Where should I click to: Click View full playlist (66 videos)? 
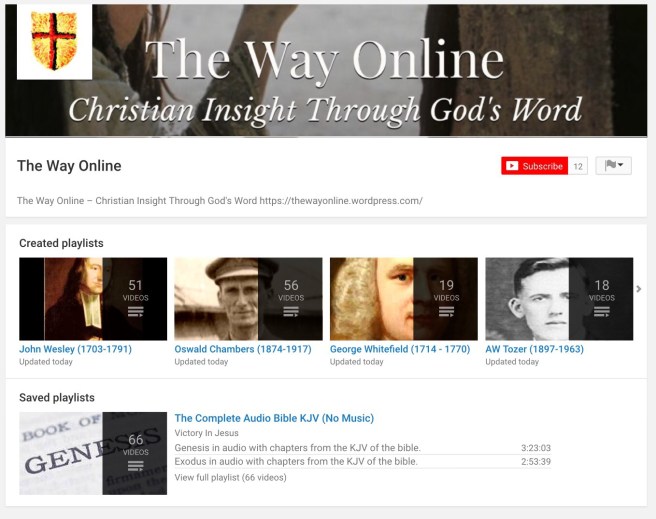coord(230,477)
